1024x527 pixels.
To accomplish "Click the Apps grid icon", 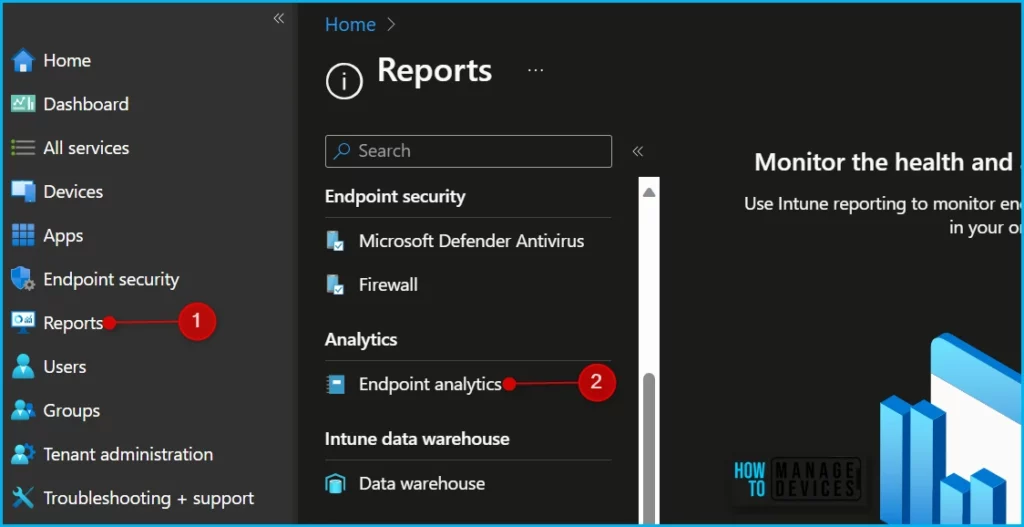I will click(23, 235).
